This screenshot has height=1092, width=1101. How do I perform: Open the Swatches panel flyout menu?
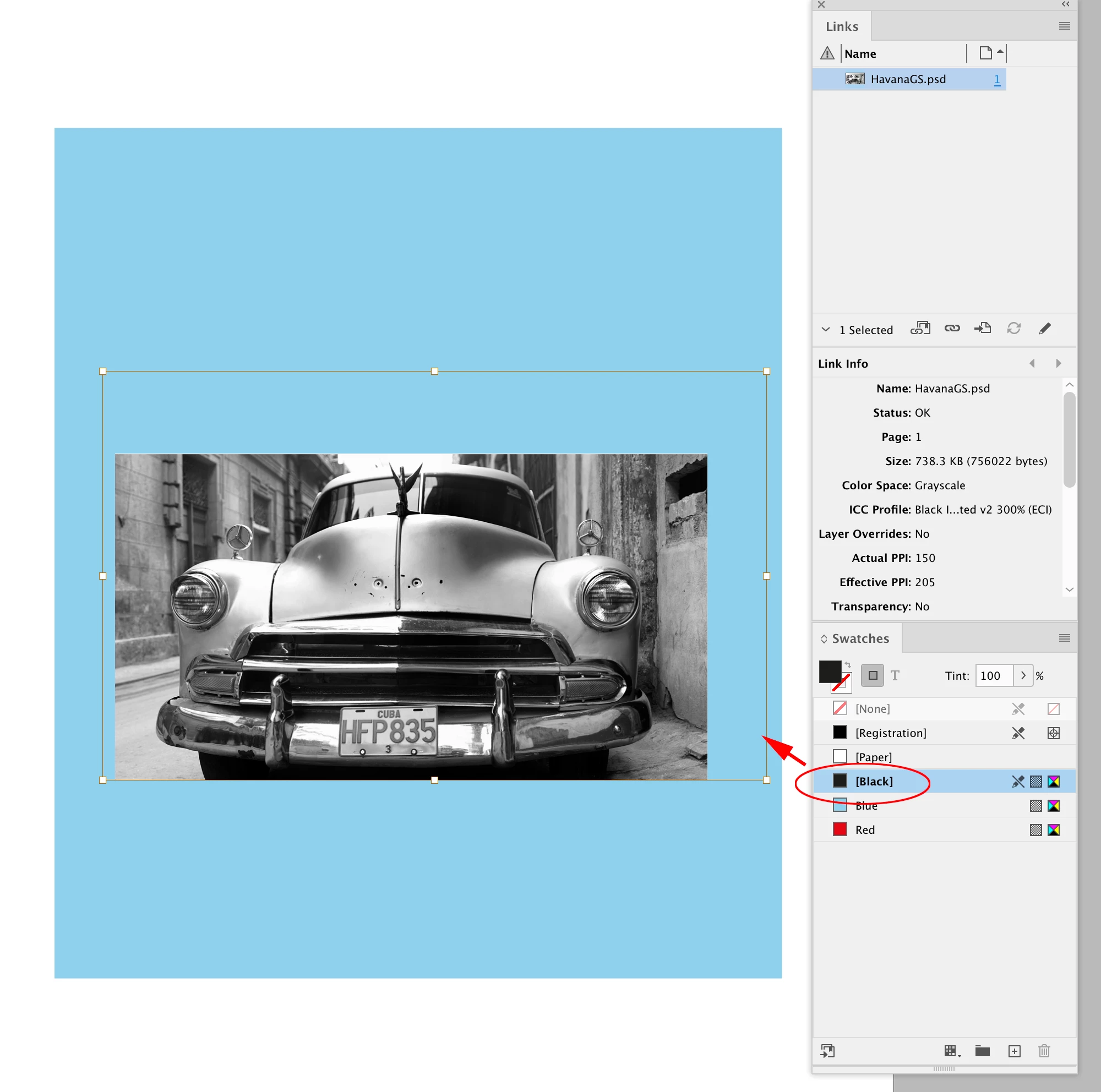tap(1064, 638)
